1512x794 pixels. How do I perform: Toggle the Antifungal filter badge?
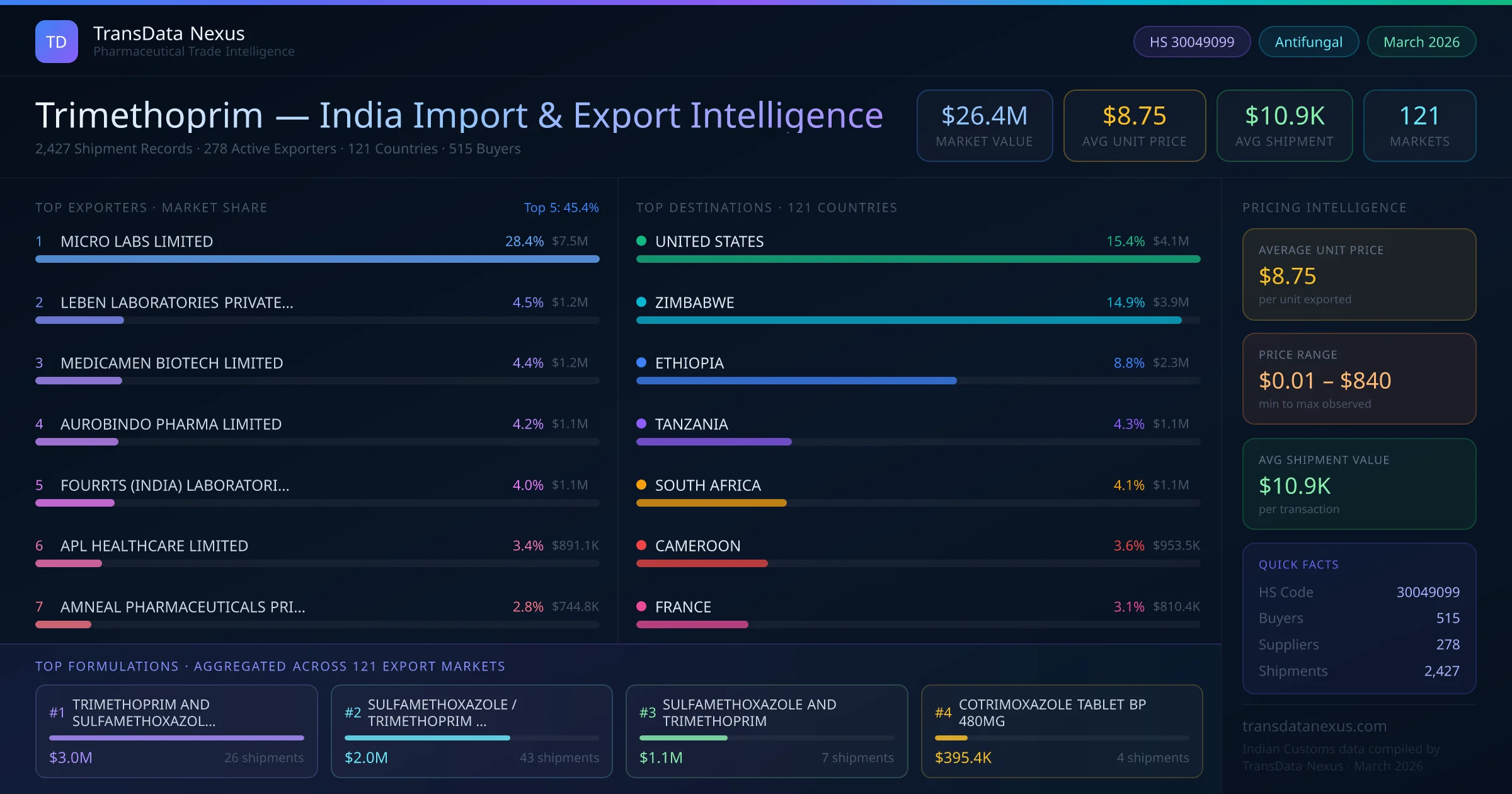tap(1309, 41)
